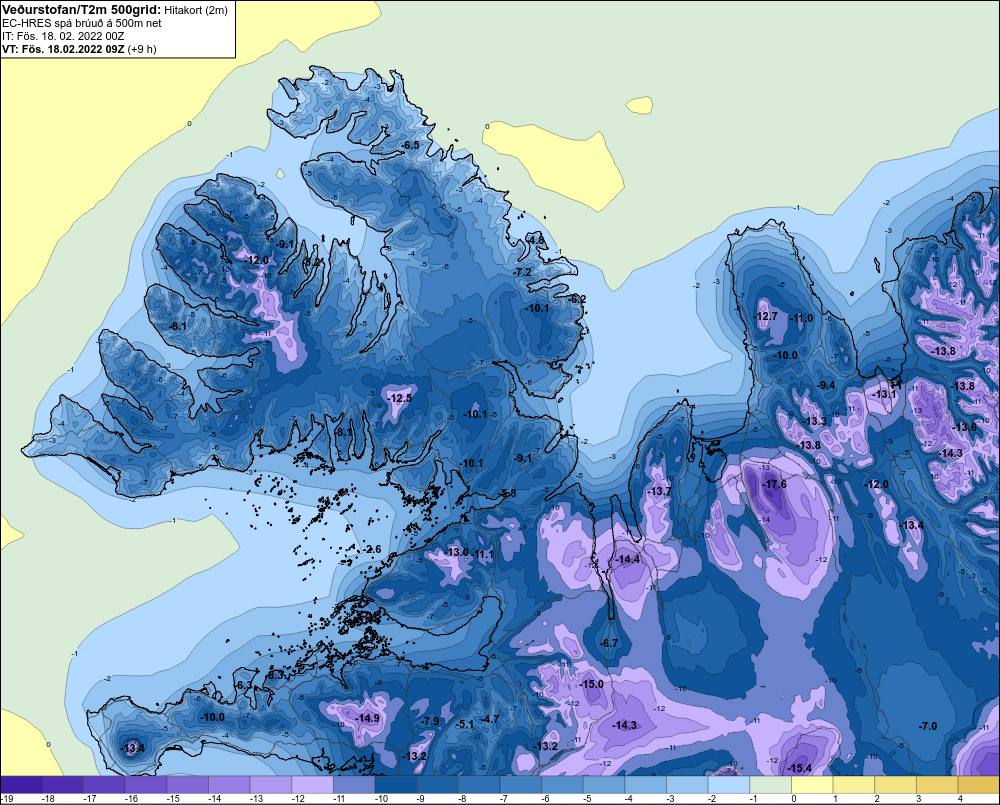Select the -13.7 temperature label
This screenshot has width=1000, height=805.
click(x=659, y=491)
